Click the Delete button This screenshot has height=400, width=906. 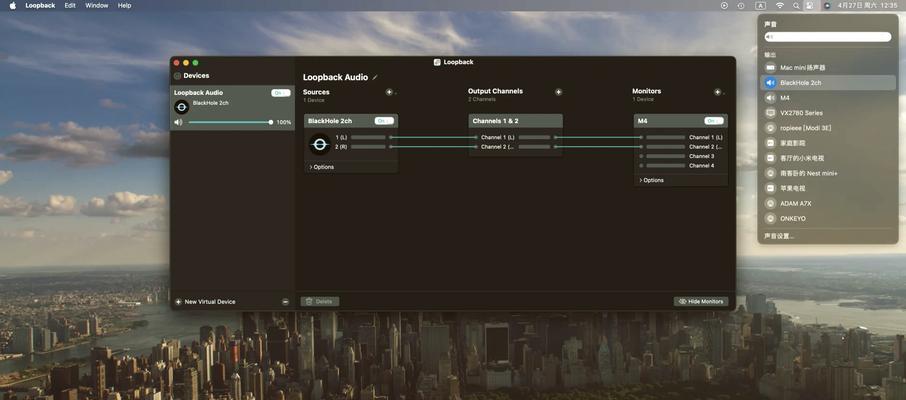[x=320, y=302]
